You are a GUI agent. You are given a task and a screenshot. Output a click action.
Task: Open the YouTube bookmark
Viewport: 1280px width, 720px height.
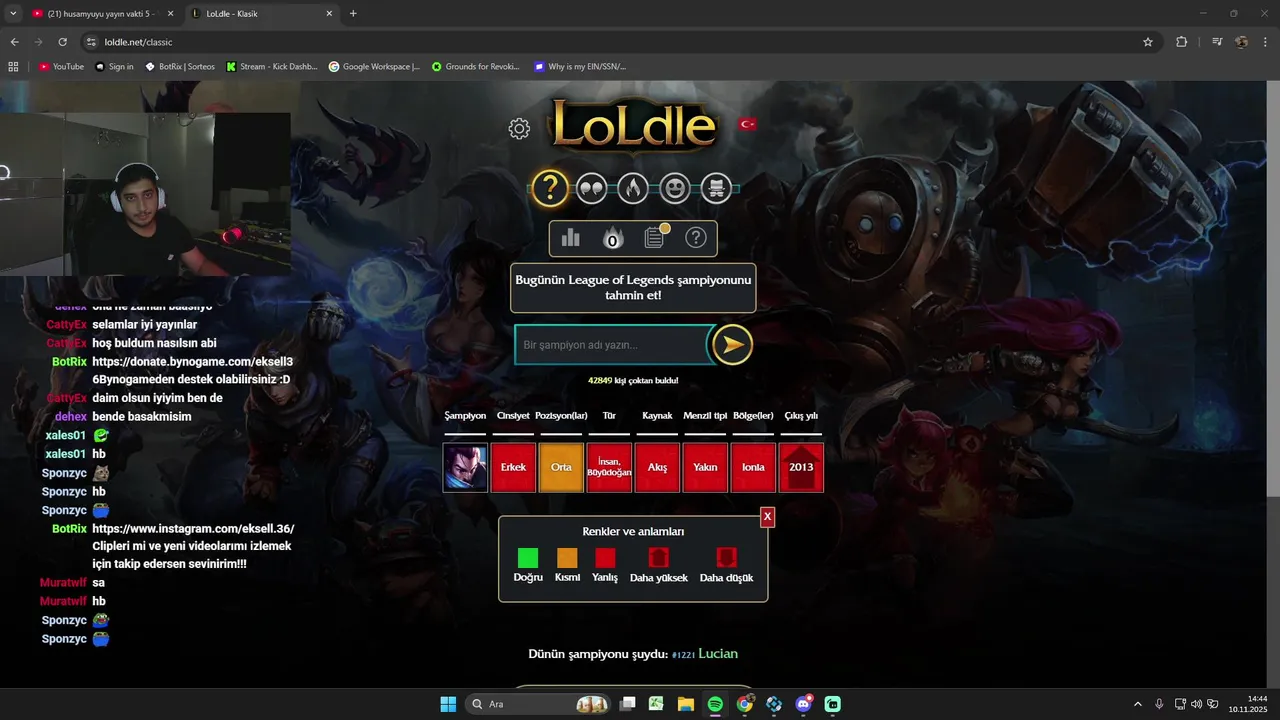[x=61, y=67]
